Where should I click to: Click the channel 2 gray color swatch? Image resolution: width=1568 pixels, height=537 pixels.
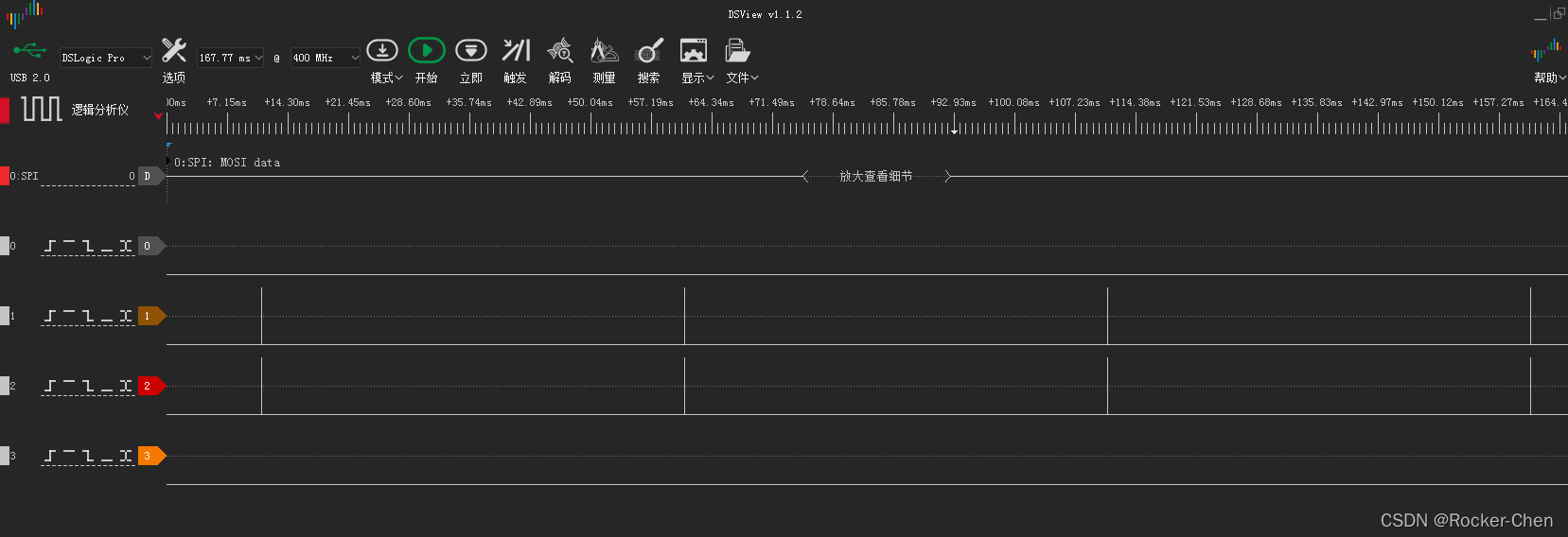[4, 386]
